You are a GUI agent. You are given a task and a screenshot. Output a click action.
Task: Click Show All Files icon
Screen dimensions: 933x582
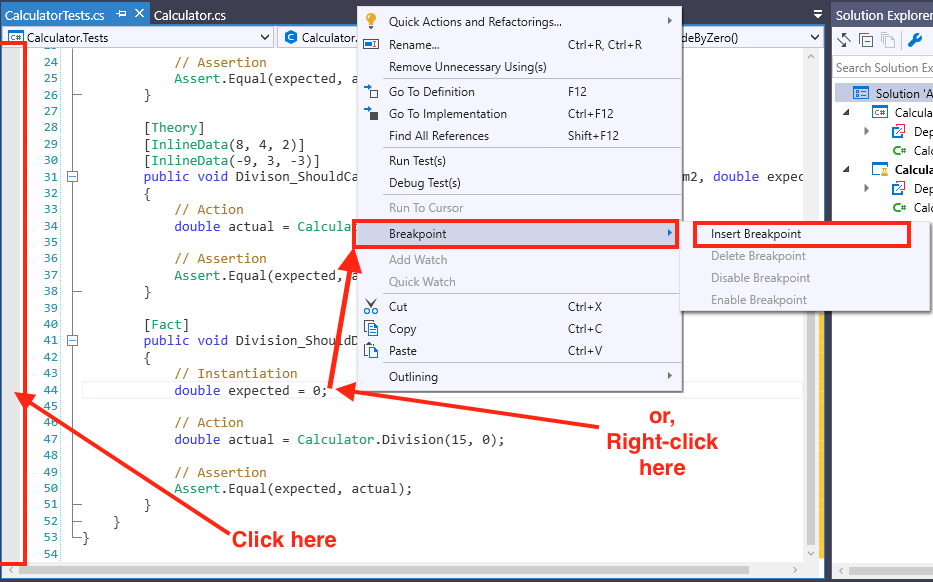tap(886, 40)
